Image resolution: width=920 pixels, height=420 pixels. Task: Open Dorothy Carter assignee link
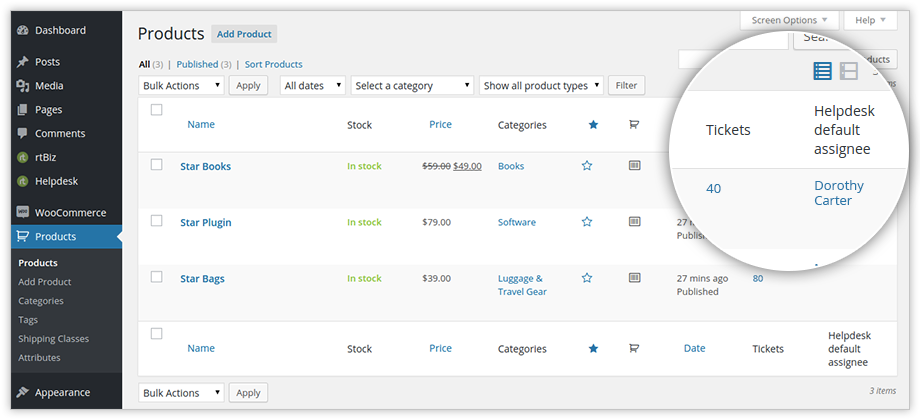[x=839, y=193]
